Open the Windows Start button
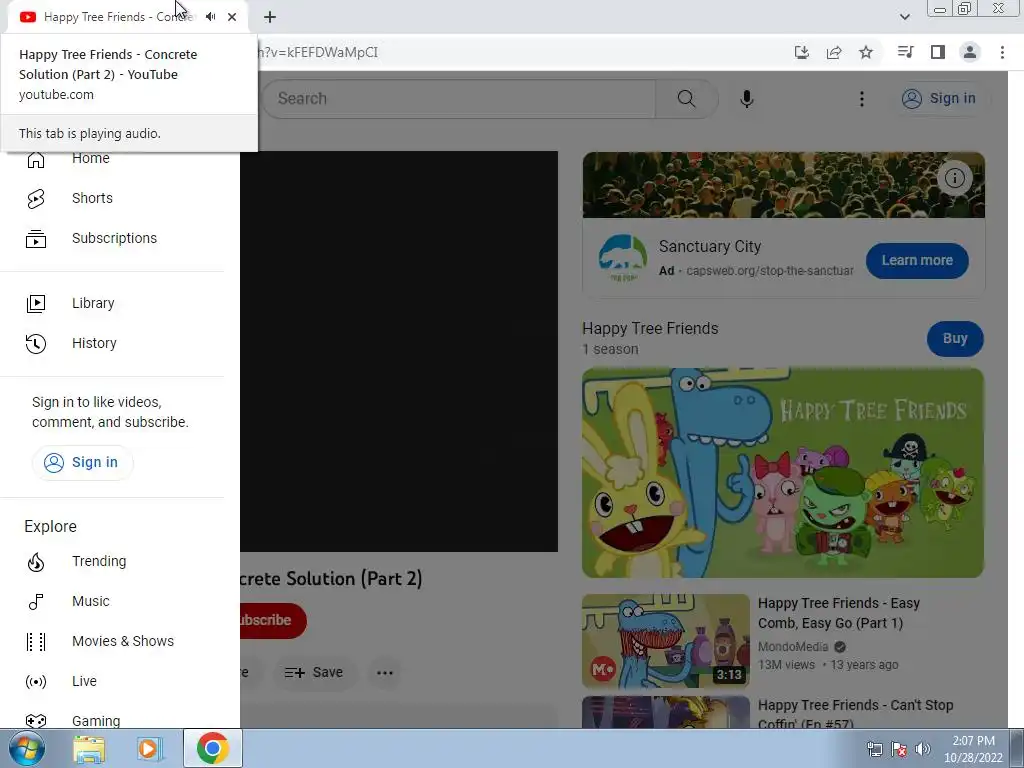1024x768 pixels. [26, 748]
